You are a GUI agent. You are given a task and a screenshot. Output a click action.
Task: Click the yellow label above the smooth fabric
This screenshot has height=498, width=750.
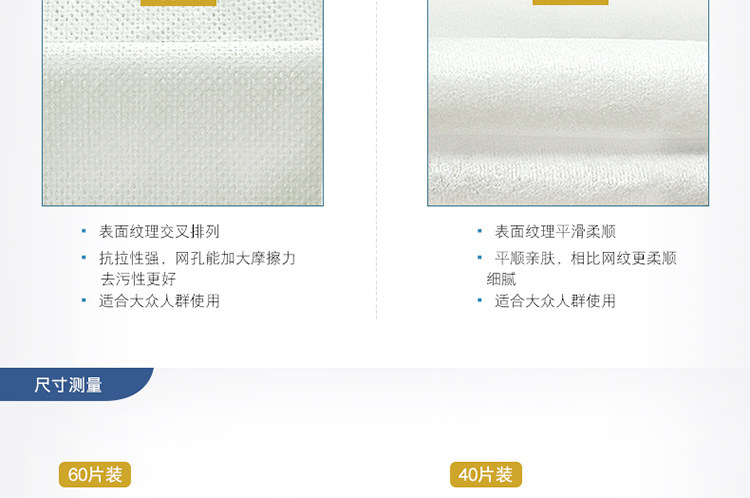click(x=570, y=2)
